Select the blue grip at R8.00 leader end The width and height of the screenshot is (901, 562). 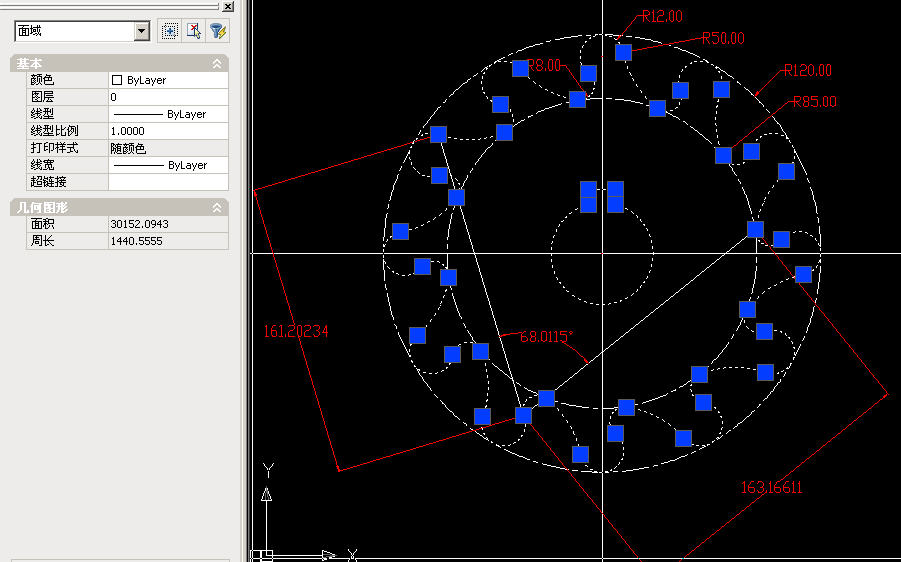tap(577, 99)
